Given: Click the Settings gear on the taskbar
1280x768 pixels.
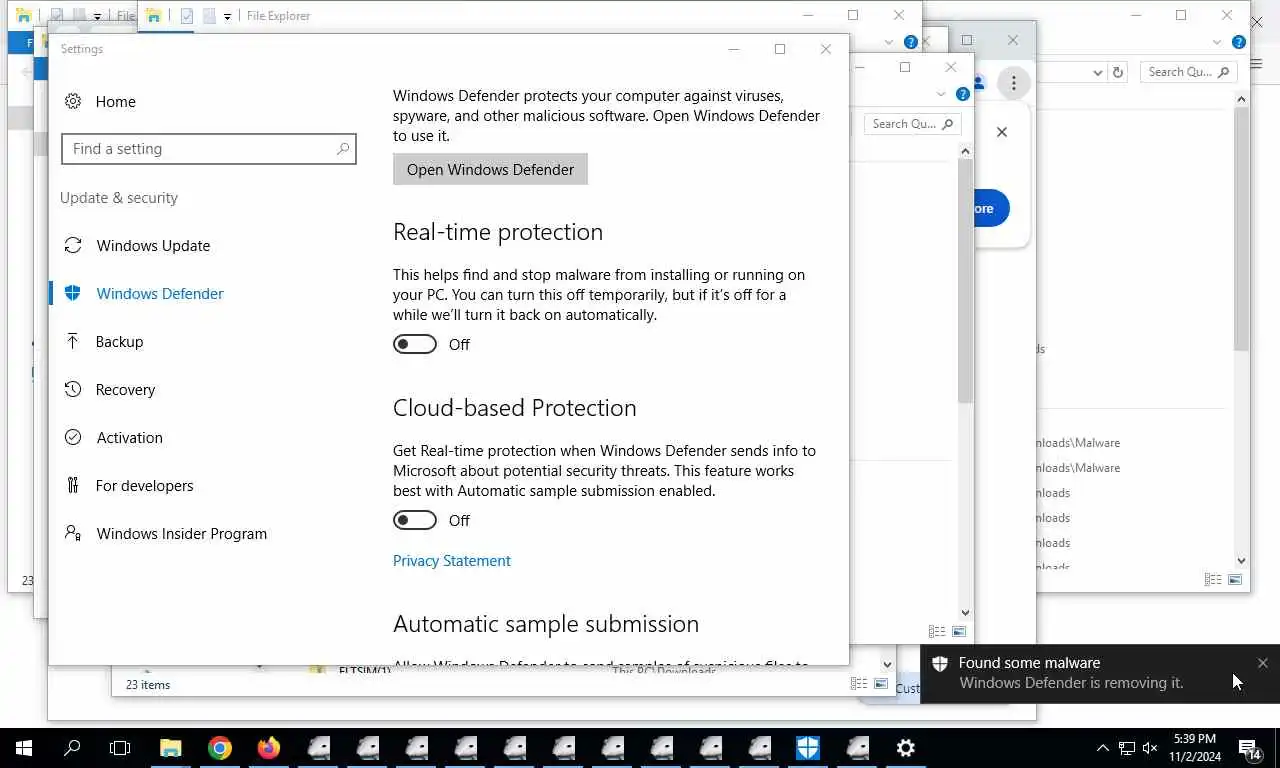Looking at the screenshot, I should (906, 748).
